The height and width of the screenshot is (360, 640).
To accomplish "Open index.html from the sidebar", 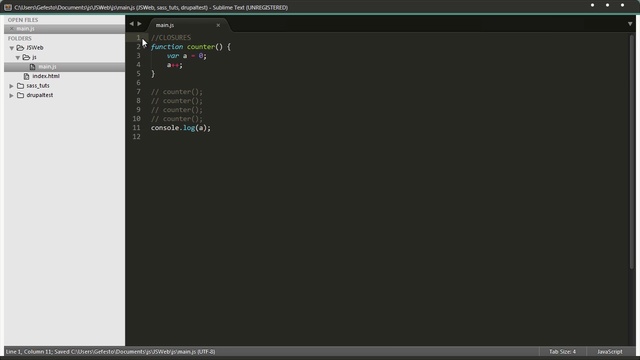I will coord(46,76).
